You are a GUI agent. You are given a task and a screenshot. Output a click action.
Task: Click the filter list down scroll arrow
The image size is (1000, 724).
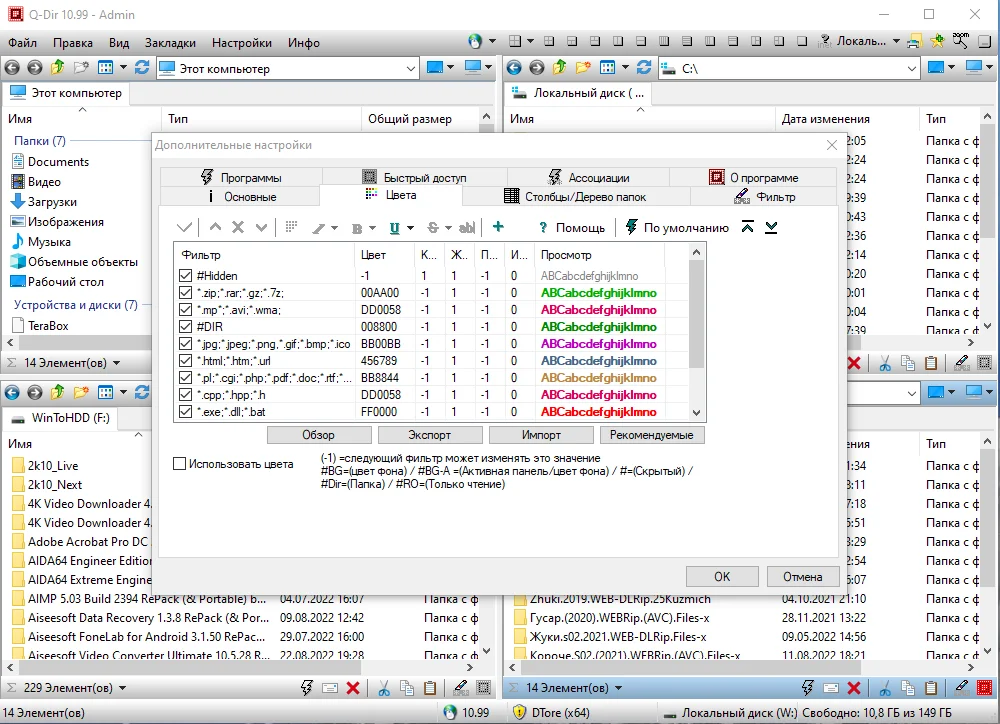(x=696, y=412)
